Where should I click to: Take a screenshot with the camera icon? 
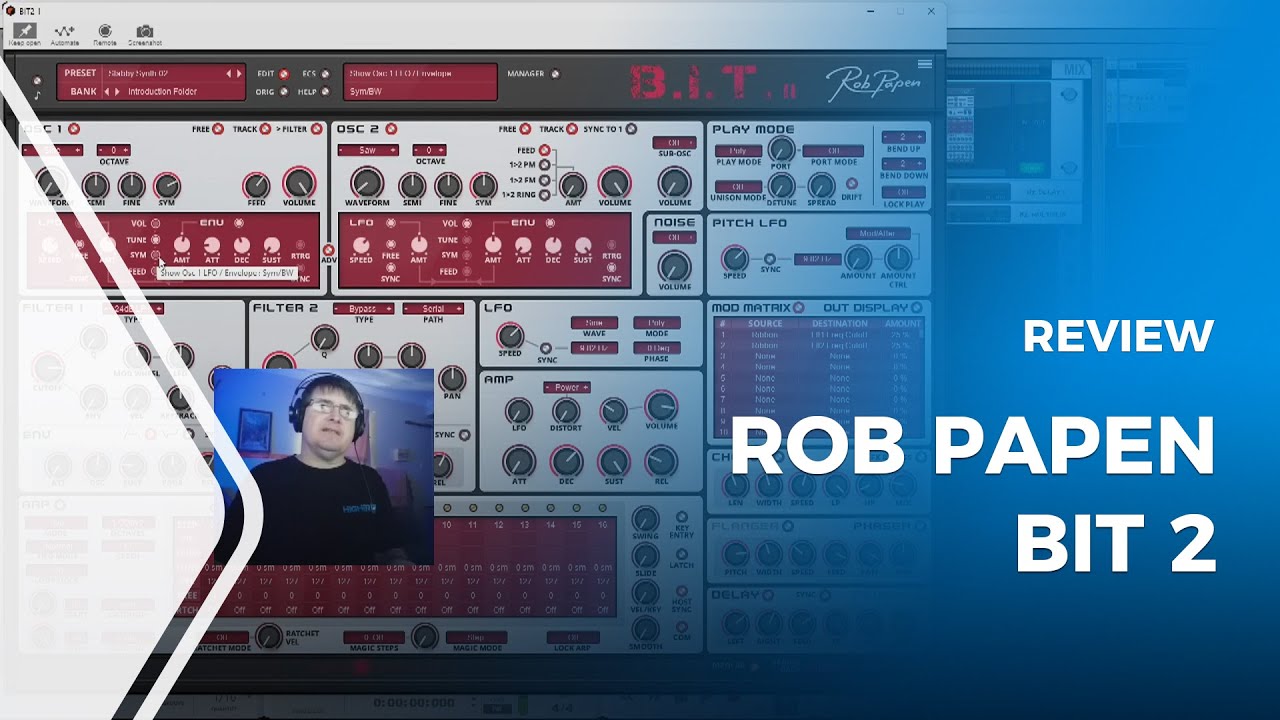pos(145,31)
